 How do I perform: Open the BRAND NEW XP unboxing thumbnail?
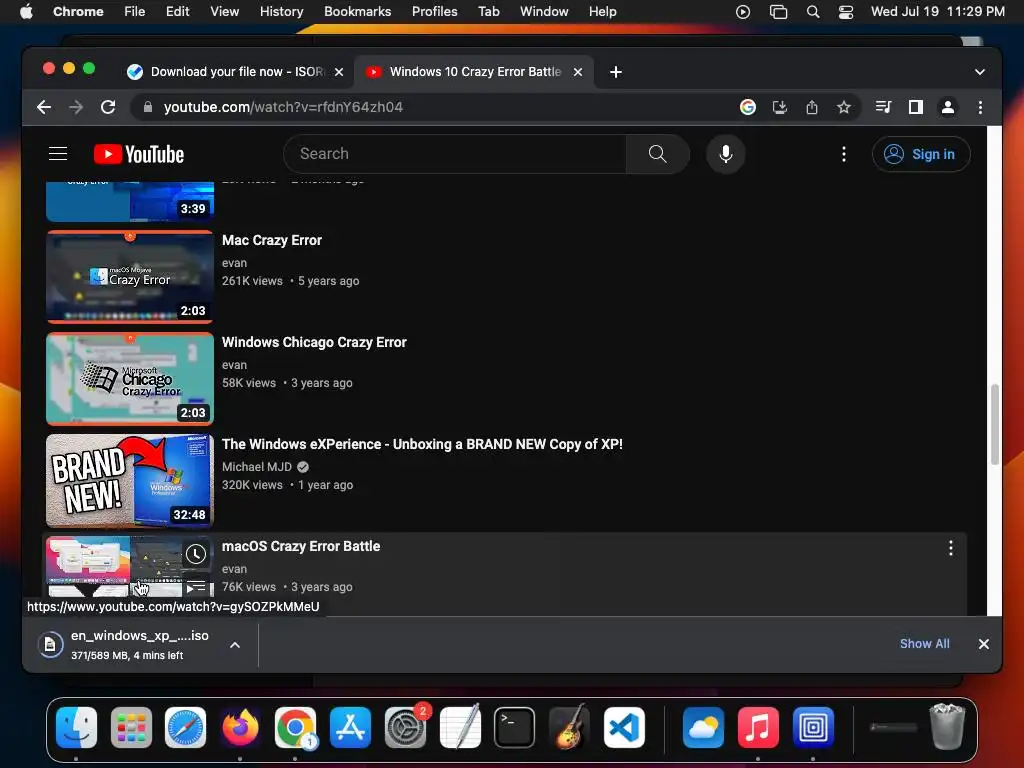coord(130,481)
